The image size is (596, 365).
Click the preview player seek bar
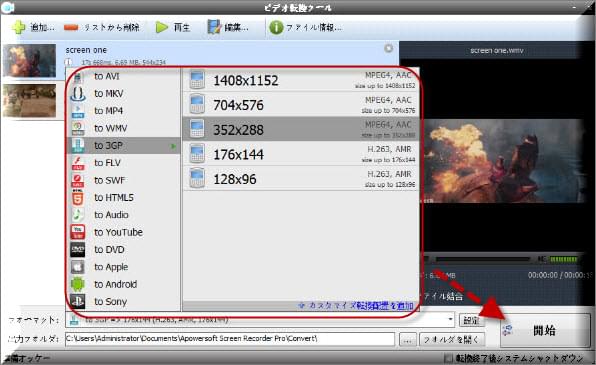pos(482,259)
